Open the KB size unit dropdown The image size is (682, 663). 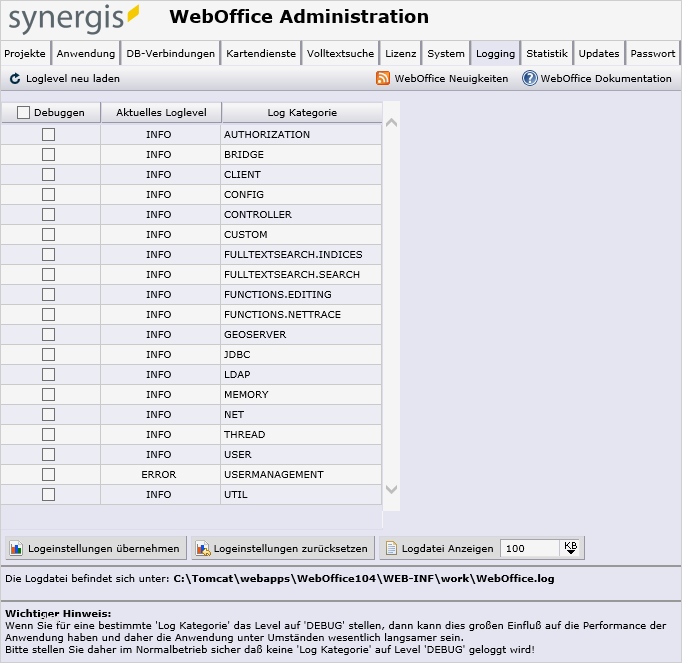tap(570, 548)
